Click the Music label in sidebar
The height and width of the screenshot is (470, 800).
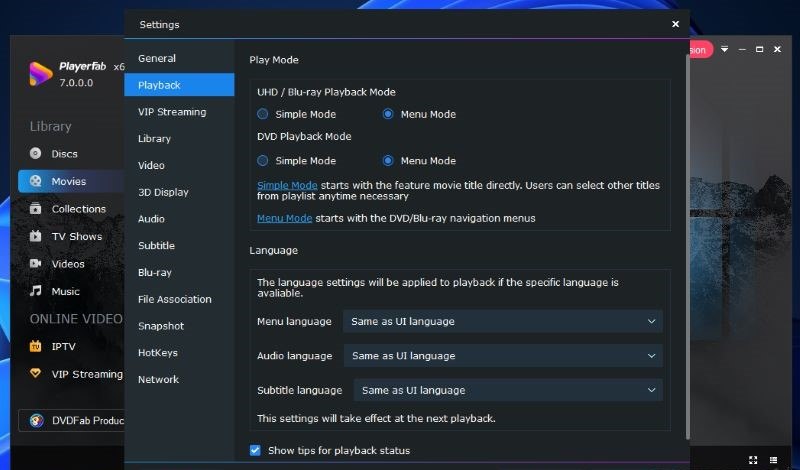65,291
